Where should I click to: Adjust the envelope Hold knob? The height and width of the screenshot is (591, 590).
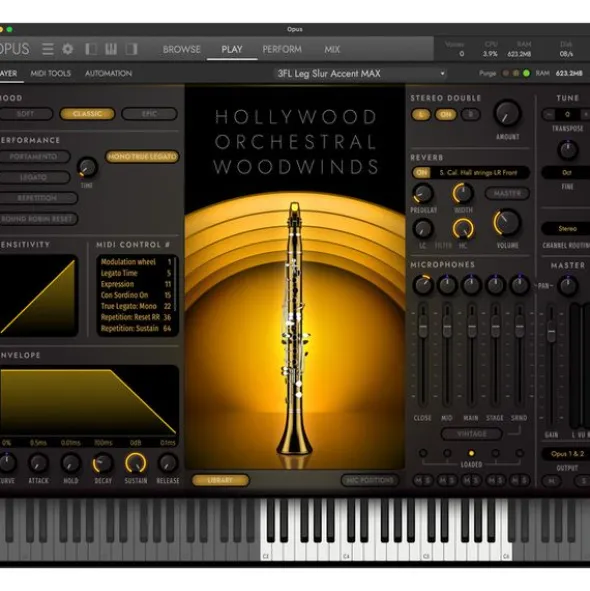[71, 463]
